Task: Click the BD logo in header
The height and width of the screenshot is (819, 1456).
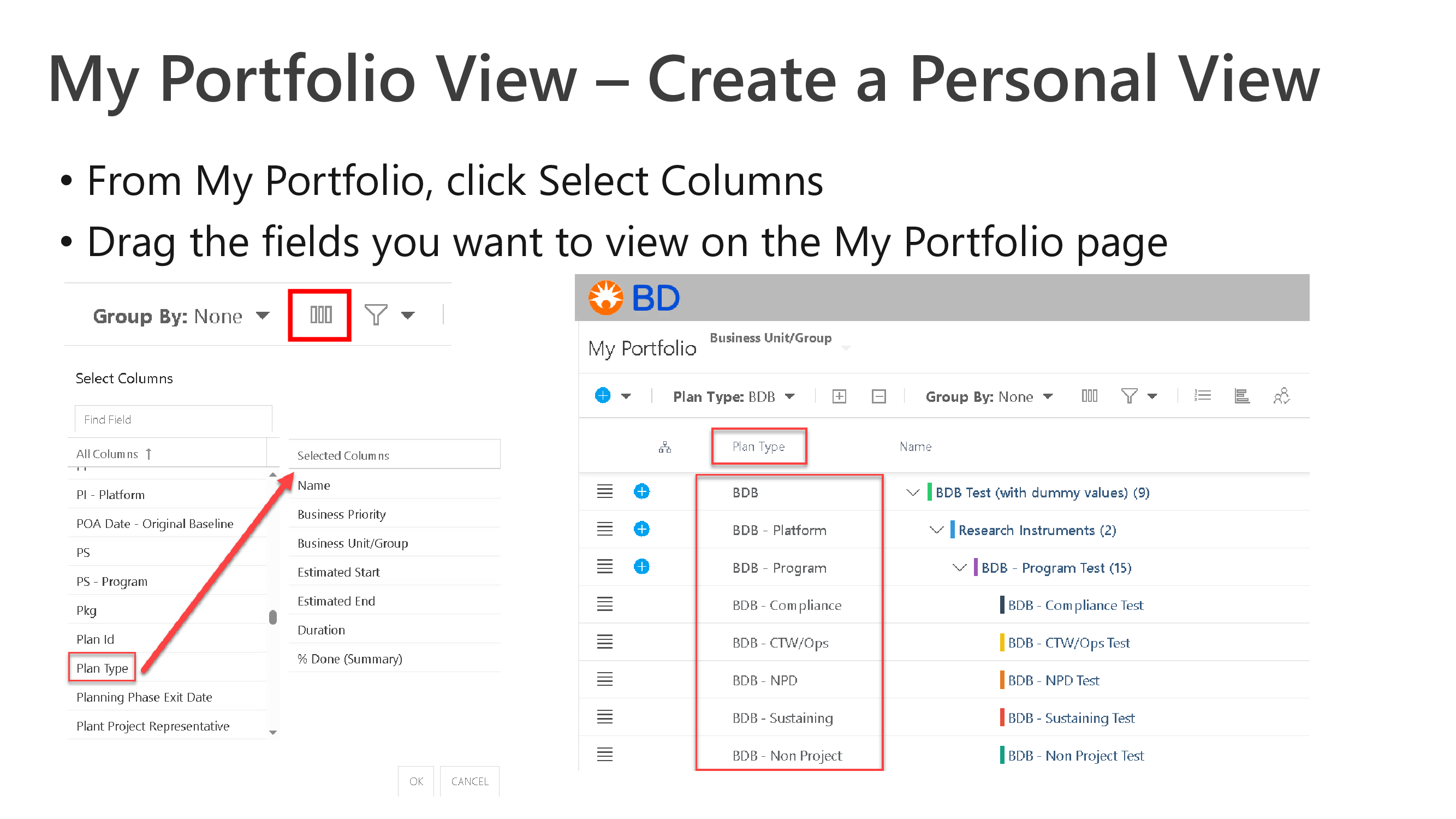Action: click(634, 298)
